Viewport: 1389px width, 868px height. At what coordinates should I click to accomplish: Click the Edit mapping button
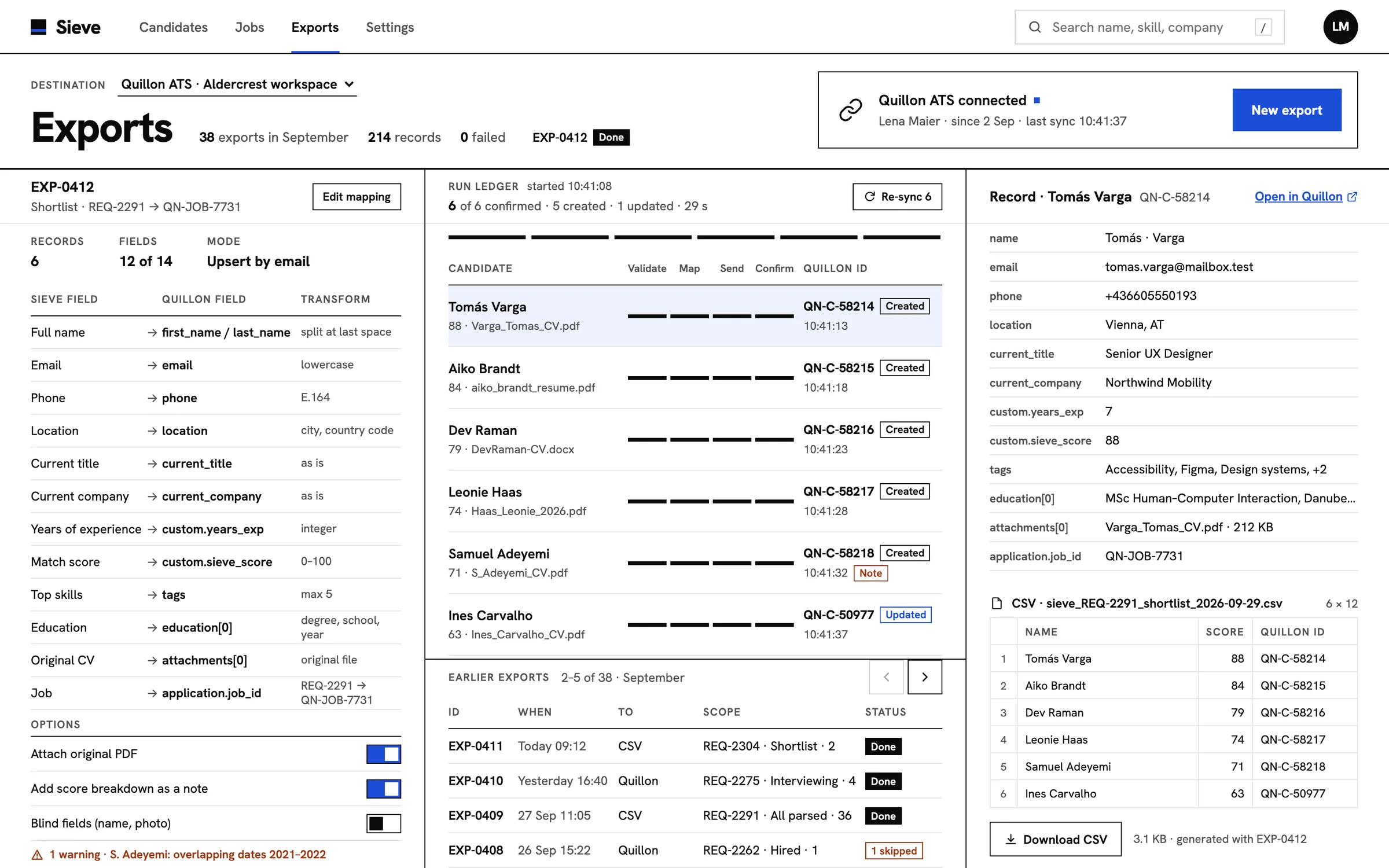357,197
